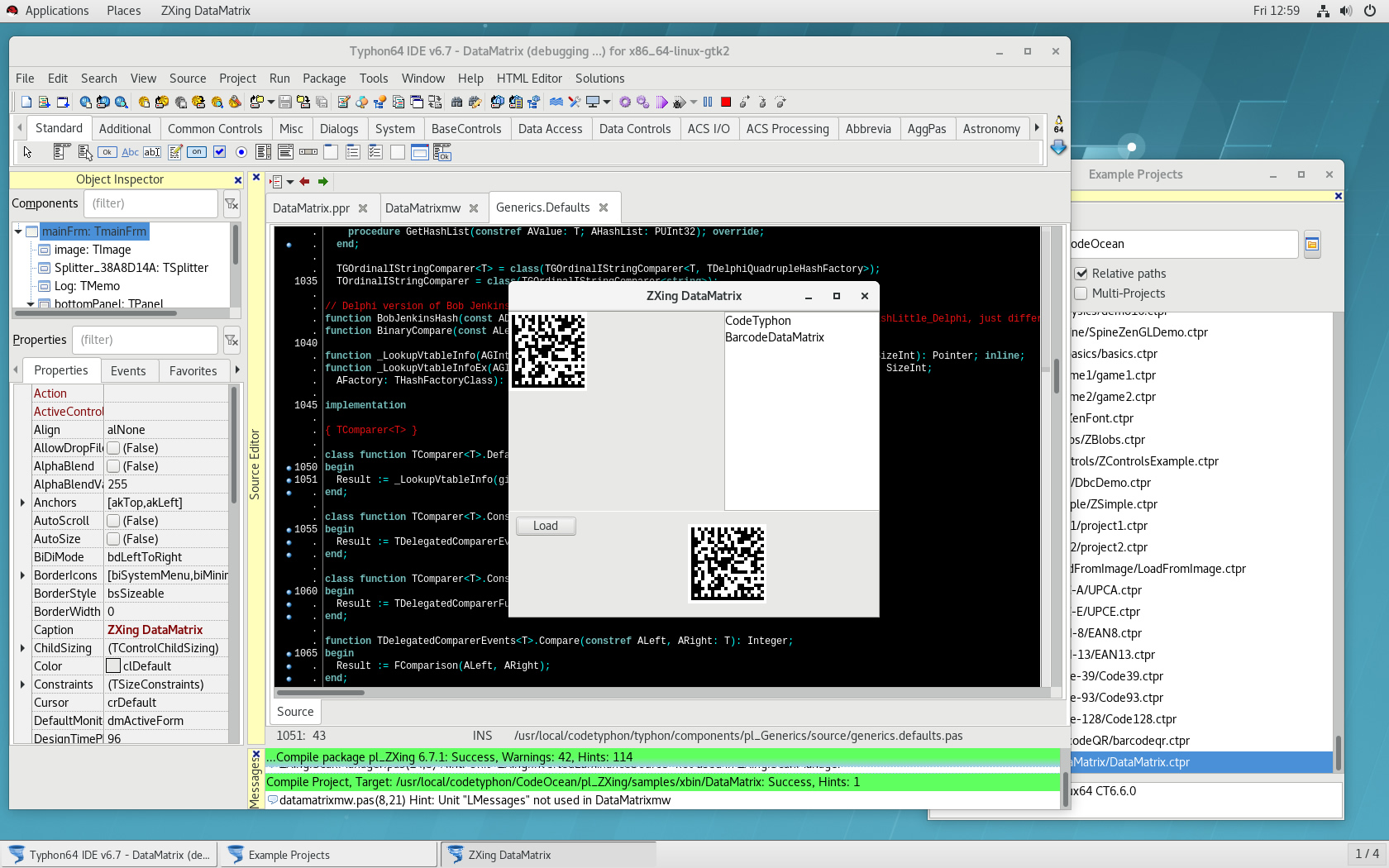1389x868 pixels.
Task: Select the Code128.ctpr project entry
Action: [x=1124, y=719]
